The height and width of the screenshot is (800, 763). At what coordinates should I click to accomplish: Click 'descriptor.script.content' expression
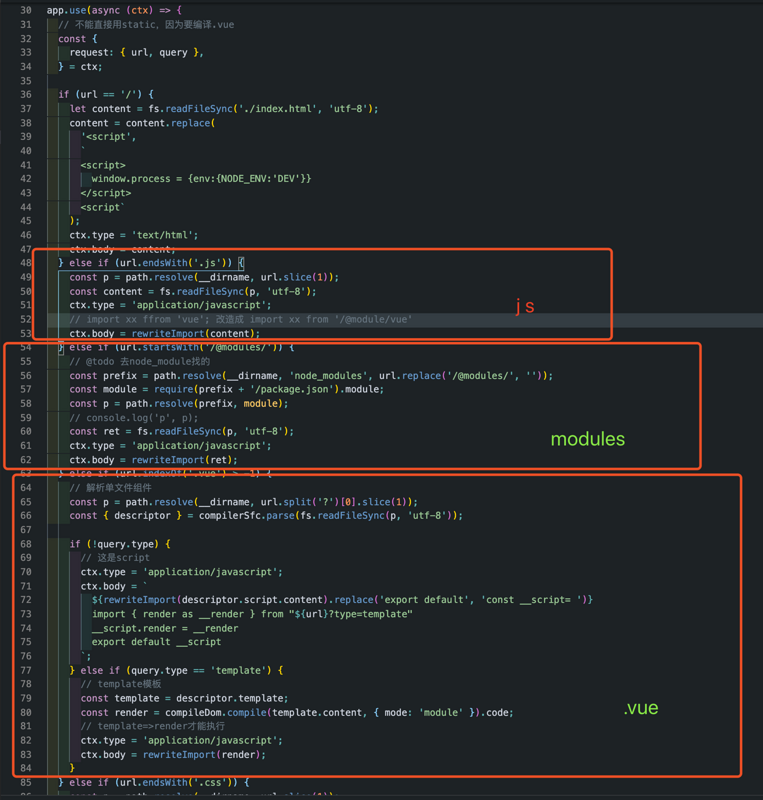252,600
